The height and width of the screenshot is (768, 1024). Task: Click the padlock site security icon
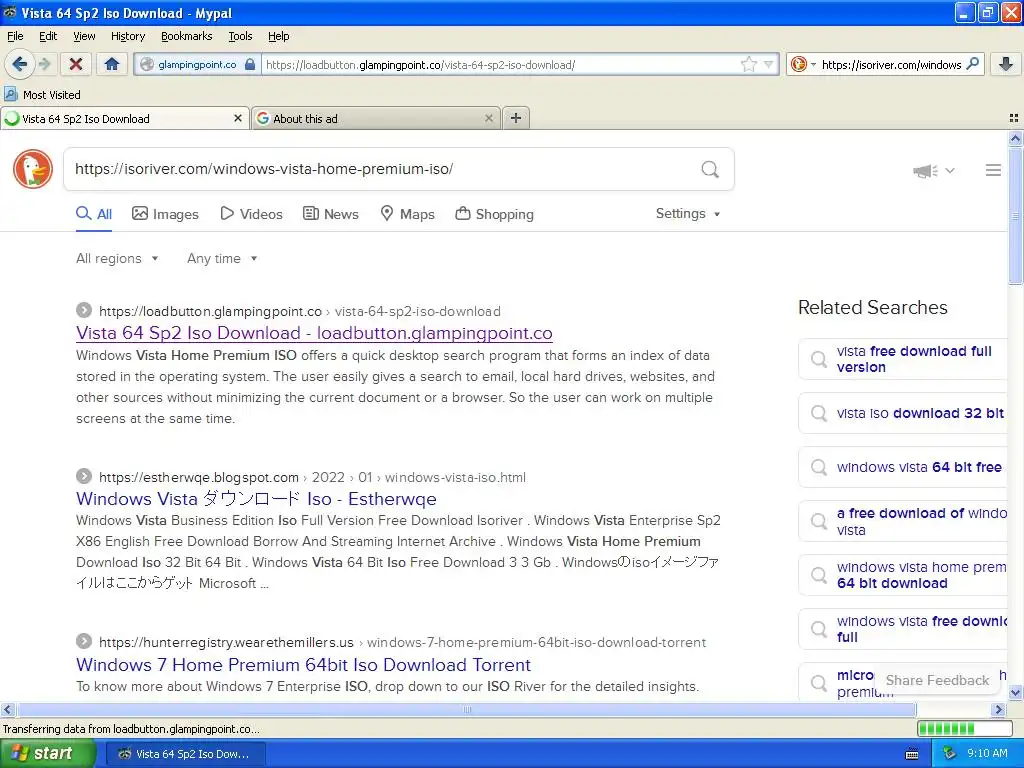tap(249, 64)
